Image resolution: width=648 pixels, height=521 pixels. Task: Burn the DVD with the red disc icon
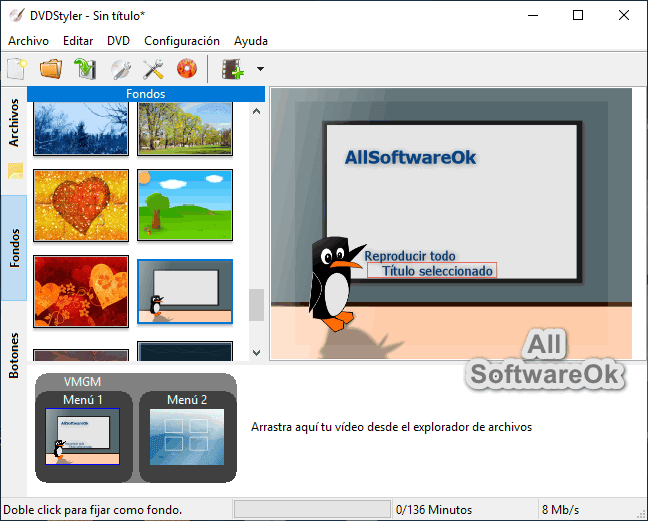click(187, 69)
